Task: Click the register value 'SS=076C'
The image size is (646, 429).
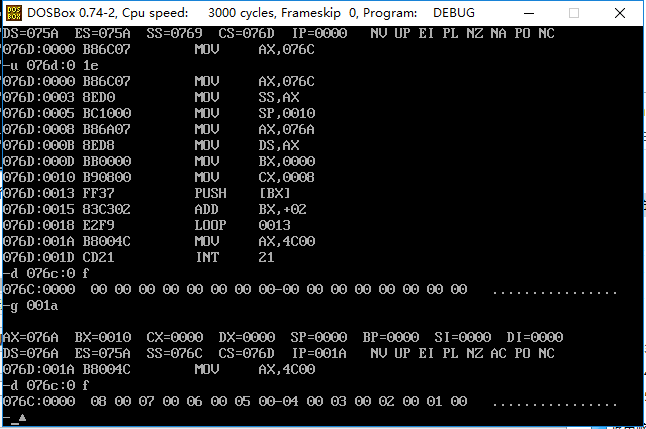Action: pos(175,354)
